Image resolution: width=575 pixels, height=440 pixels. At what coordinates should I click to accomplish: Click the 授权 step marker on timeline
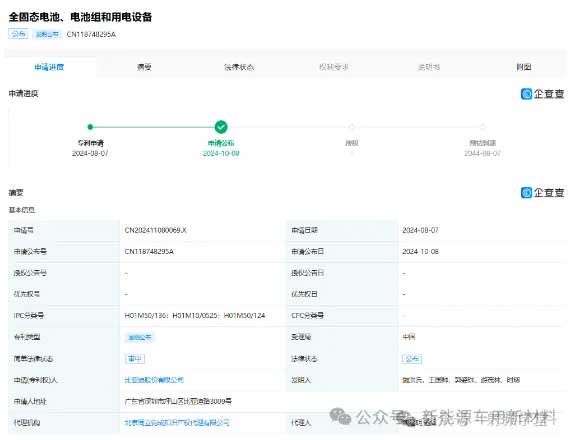[x=352, y=127]
